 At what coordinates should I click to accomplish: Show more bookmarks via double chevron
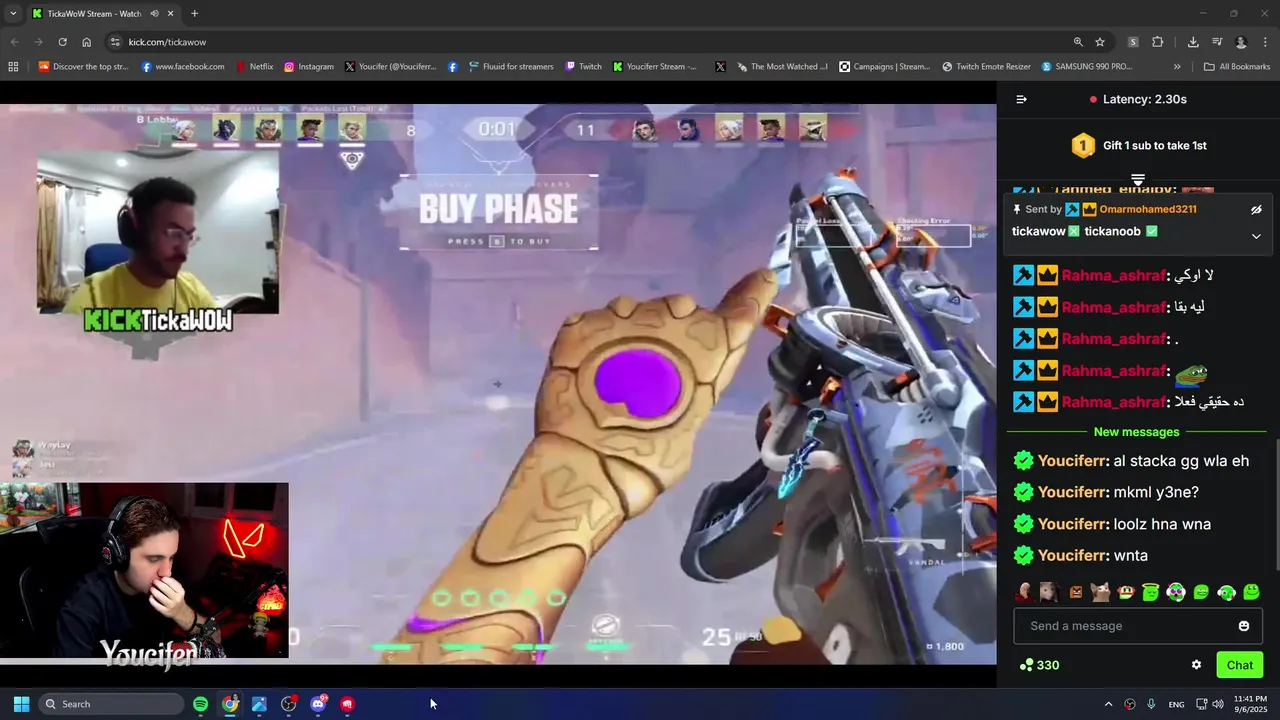click(1177, 67)
